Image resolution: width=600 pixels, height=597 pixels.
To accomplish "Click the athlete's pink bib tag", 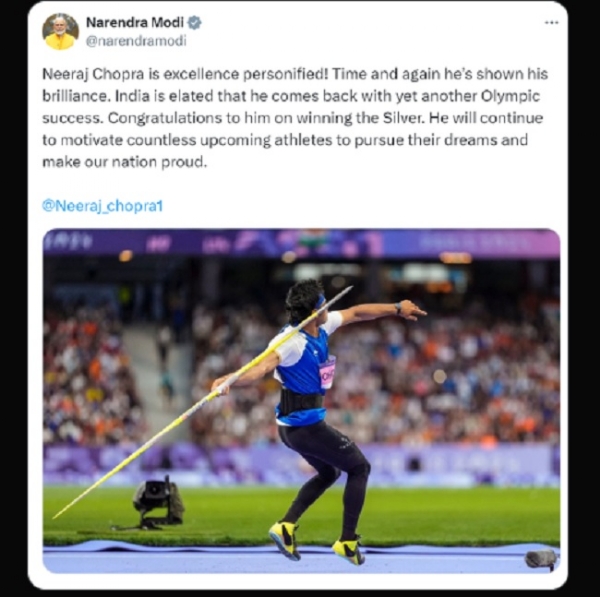I will click(x=328, y=372).
